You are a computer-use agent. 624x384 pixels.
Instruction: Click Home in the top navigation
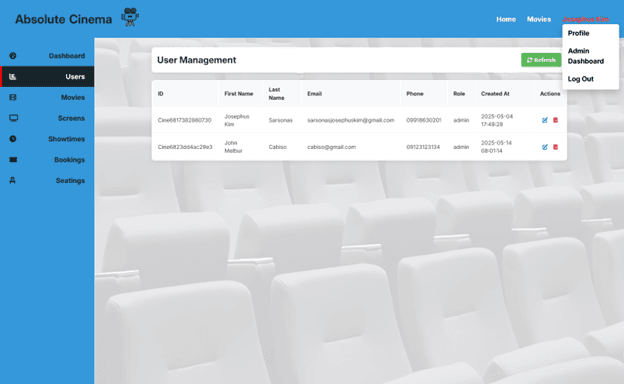pos(506,19)
